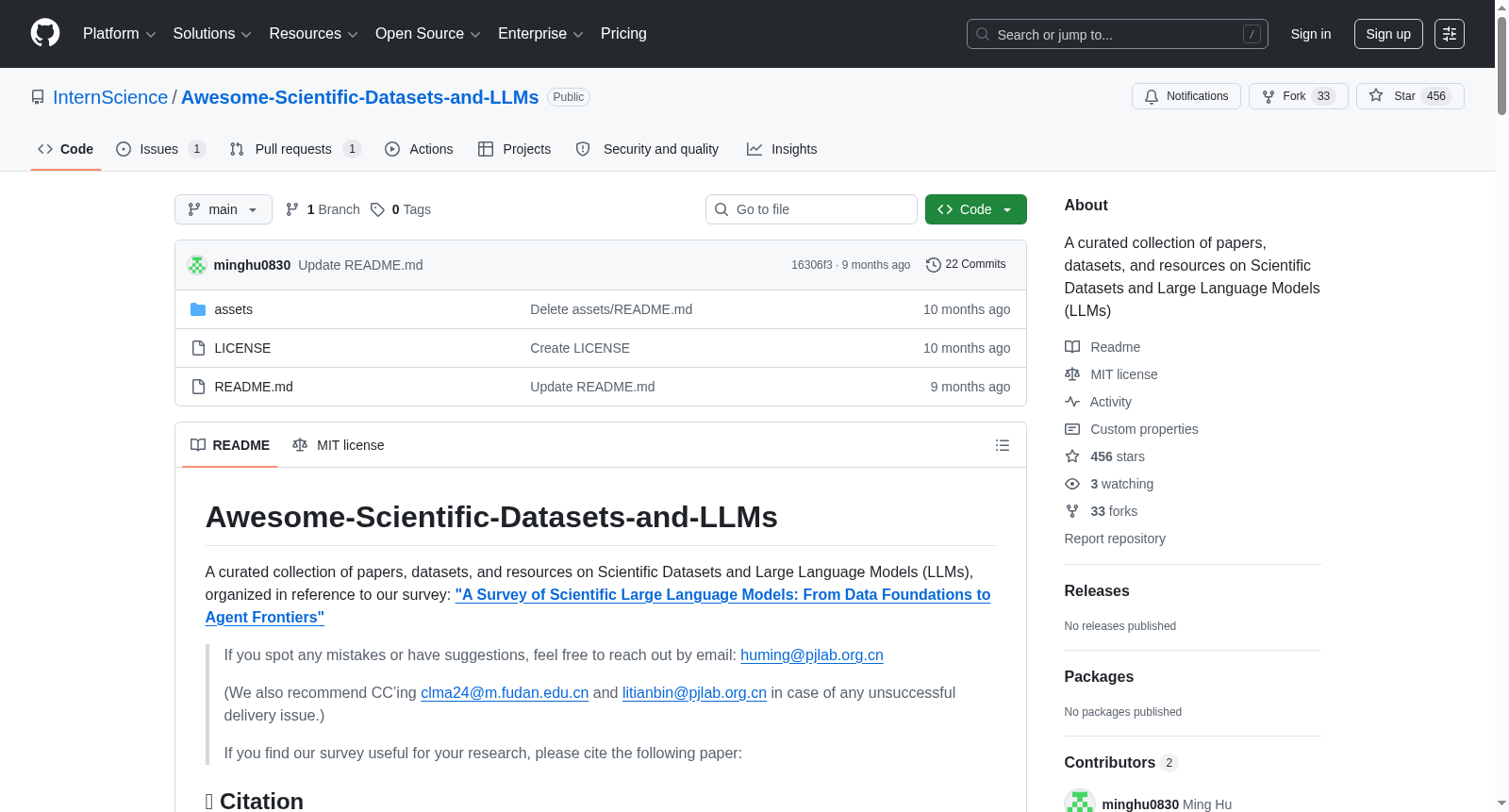Click the Notifications bell button

(x=1186, y=96)
